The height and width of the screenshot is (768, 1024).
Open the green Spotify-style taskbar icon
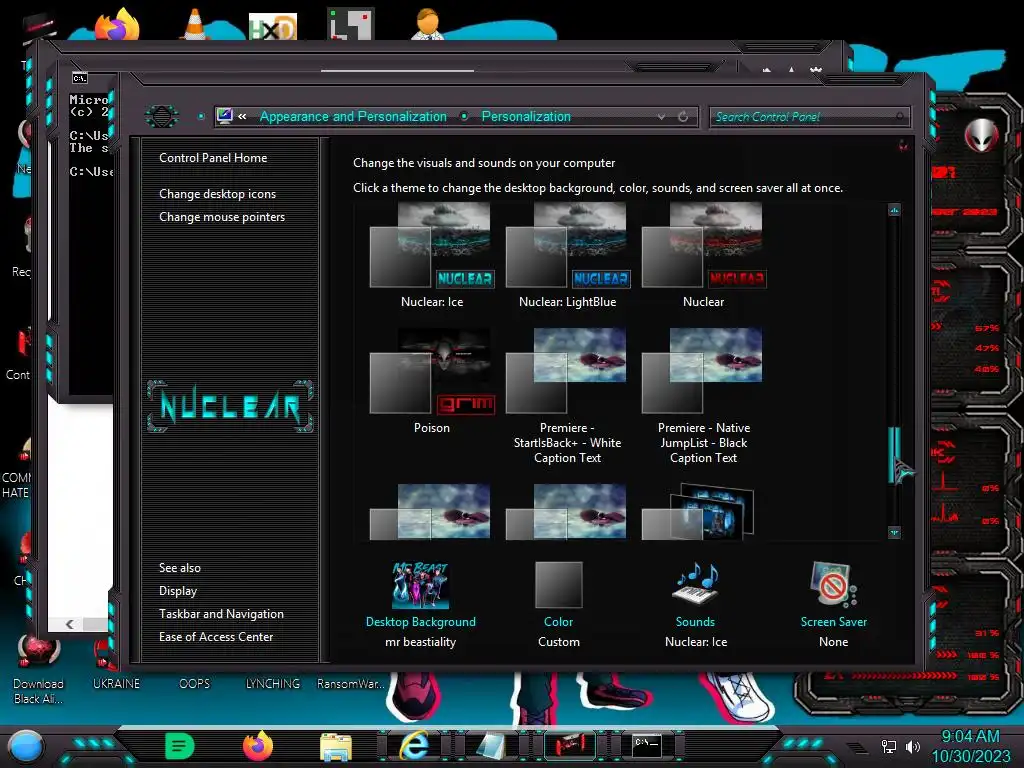pos(180,746)
